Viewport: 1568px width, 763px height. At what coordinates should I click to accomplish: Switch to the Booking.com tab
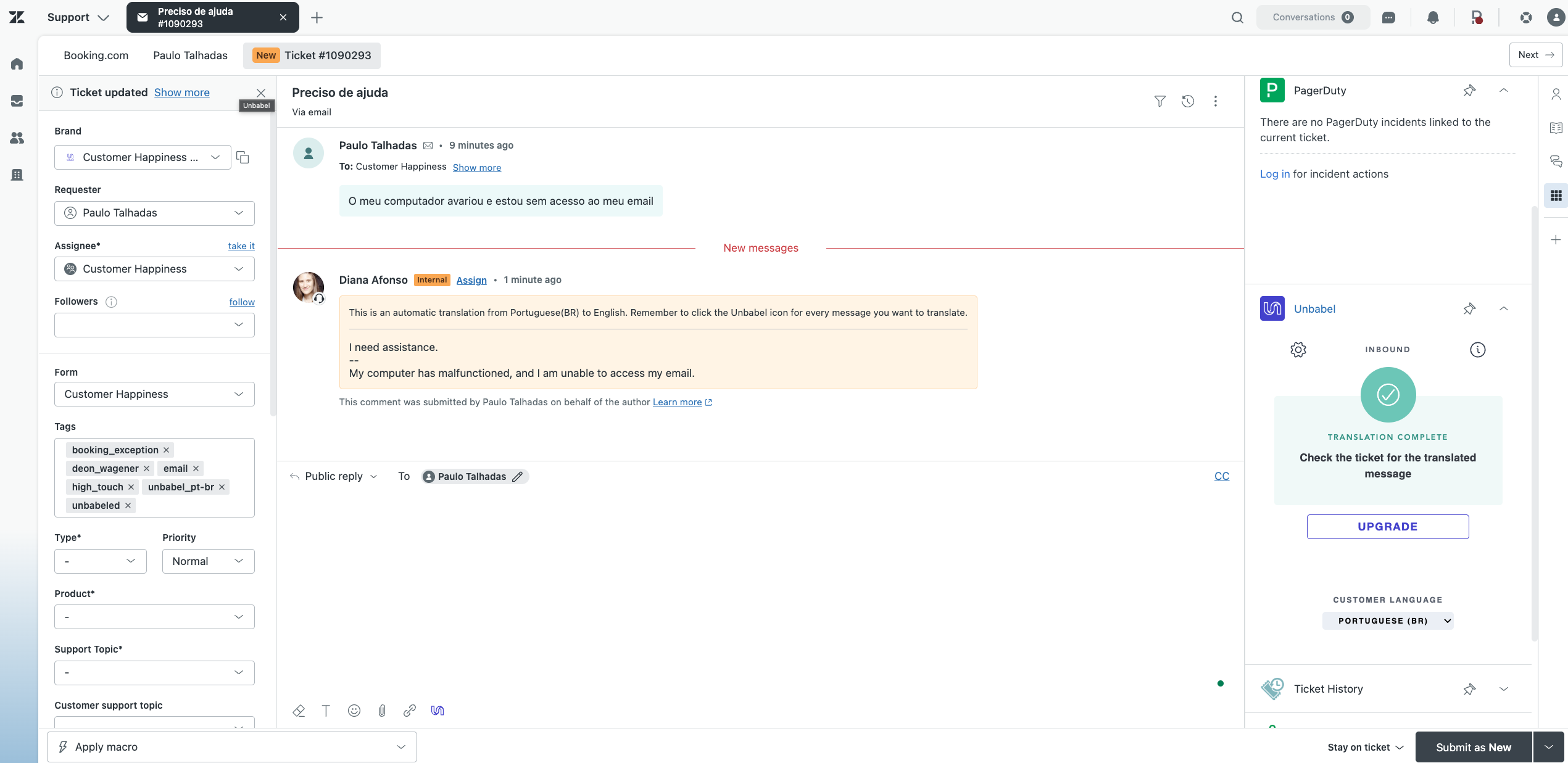(96, 56)
